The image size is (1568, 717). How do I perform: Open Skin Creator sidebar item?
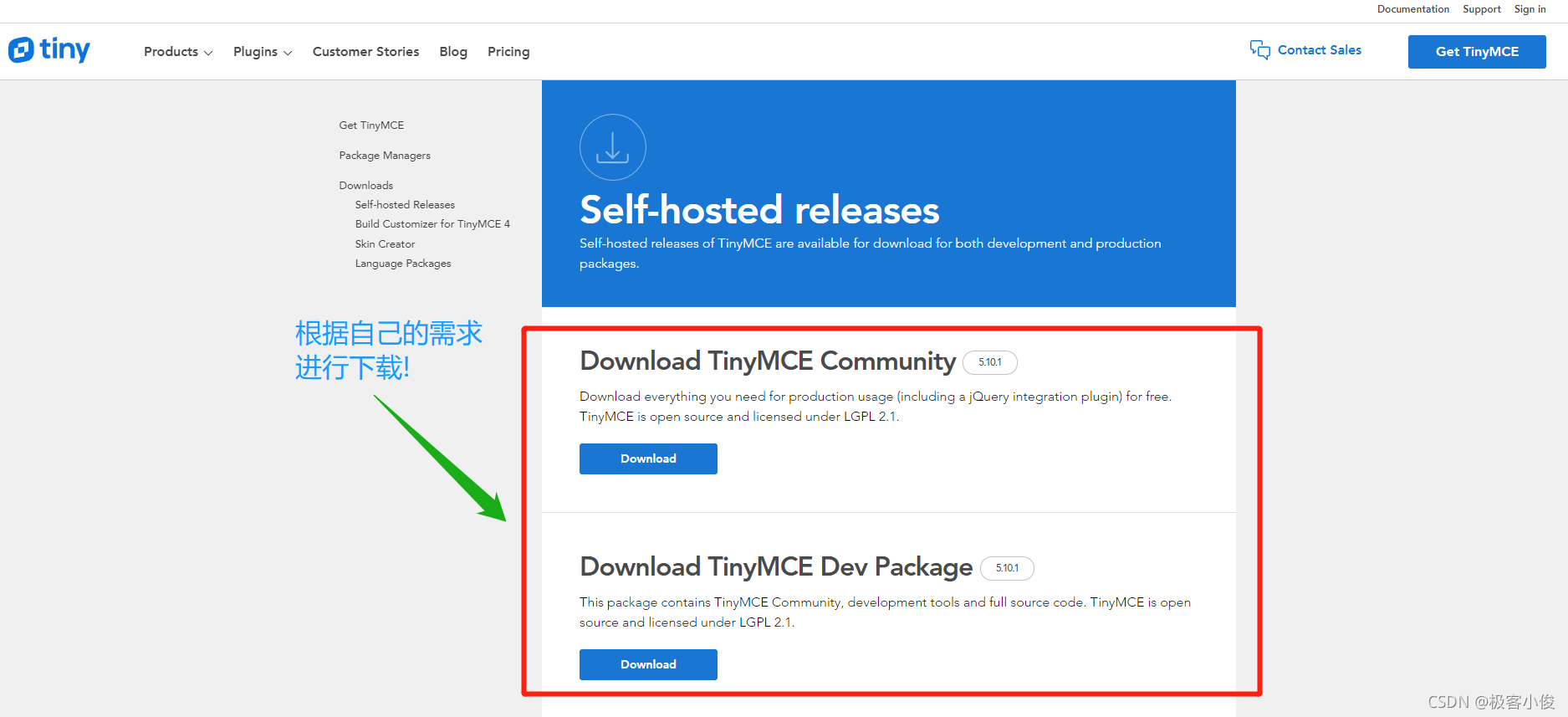(x=385, y=244)
